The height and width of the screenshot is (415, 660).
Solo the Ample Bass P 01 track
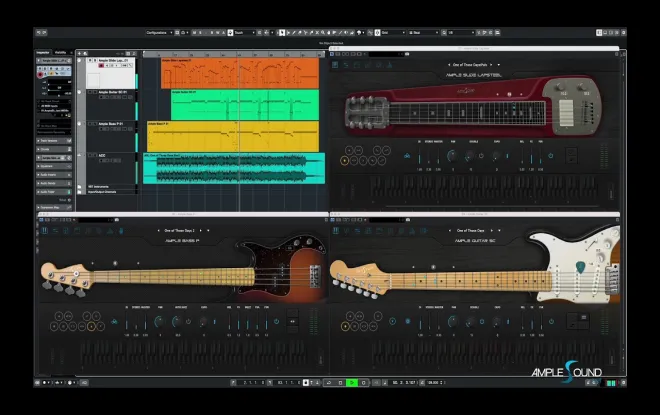pyautogui.click(x=95, y=124)
